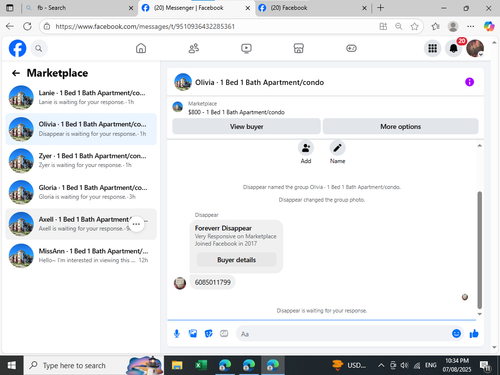This screenshot has width=500, height=375.
Task: Click the chat scroll down arrow
Action: 480,314
